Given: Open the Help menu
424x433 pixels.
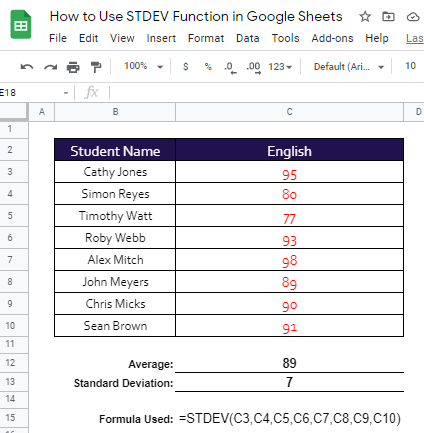Looking at the screenshot, I should tap(377, 38).
